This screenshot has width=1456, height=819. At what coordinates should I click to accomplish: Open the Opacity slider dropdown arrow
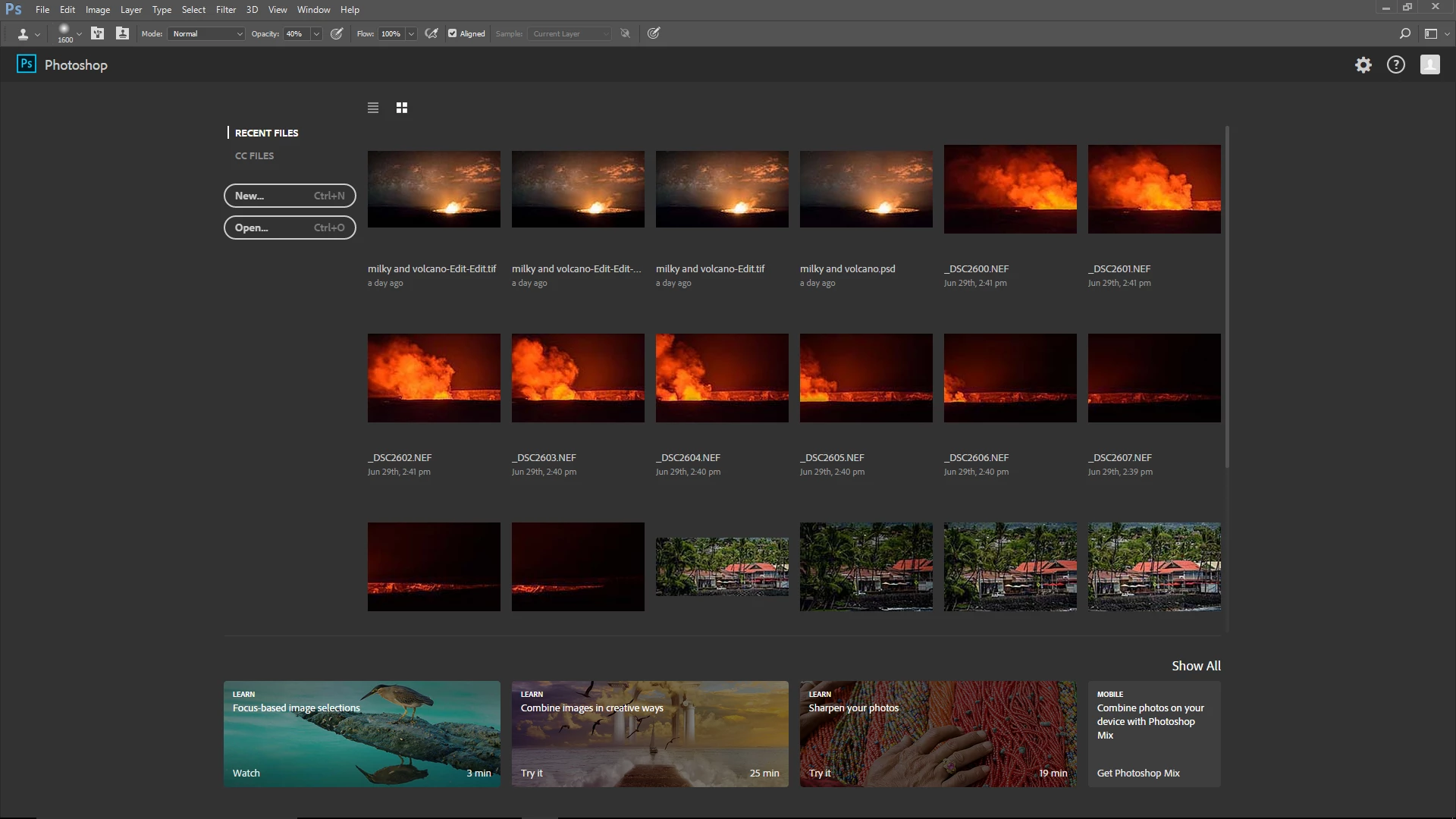tap(316, 33)
